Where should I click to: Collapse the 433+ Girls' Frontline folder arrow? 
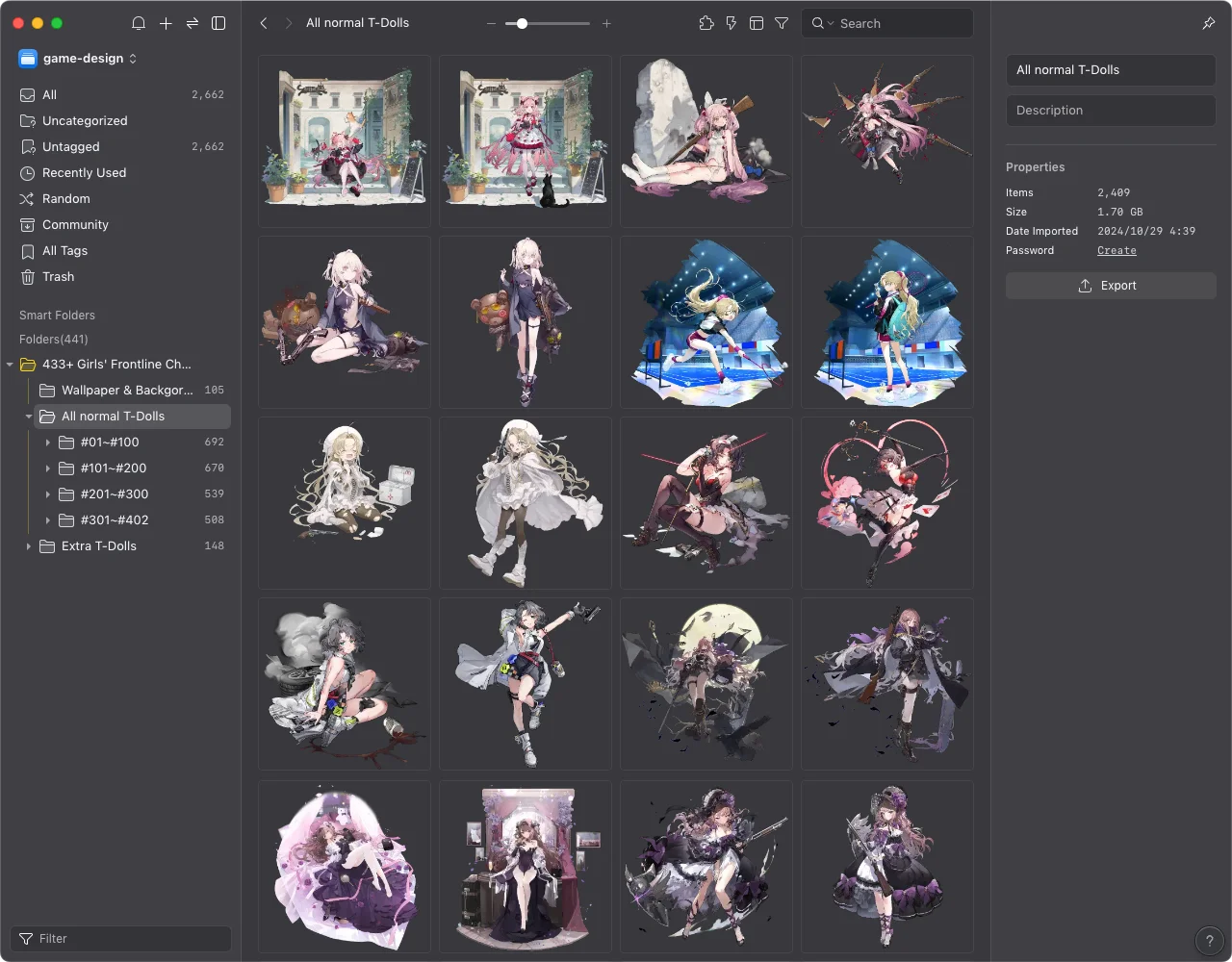click(10, 365)
